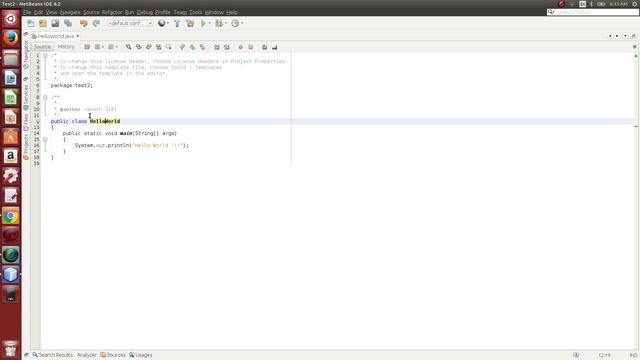Click Last Edit icon in editor toolbar
Screen dimensions: 640x360
[87, 47]
